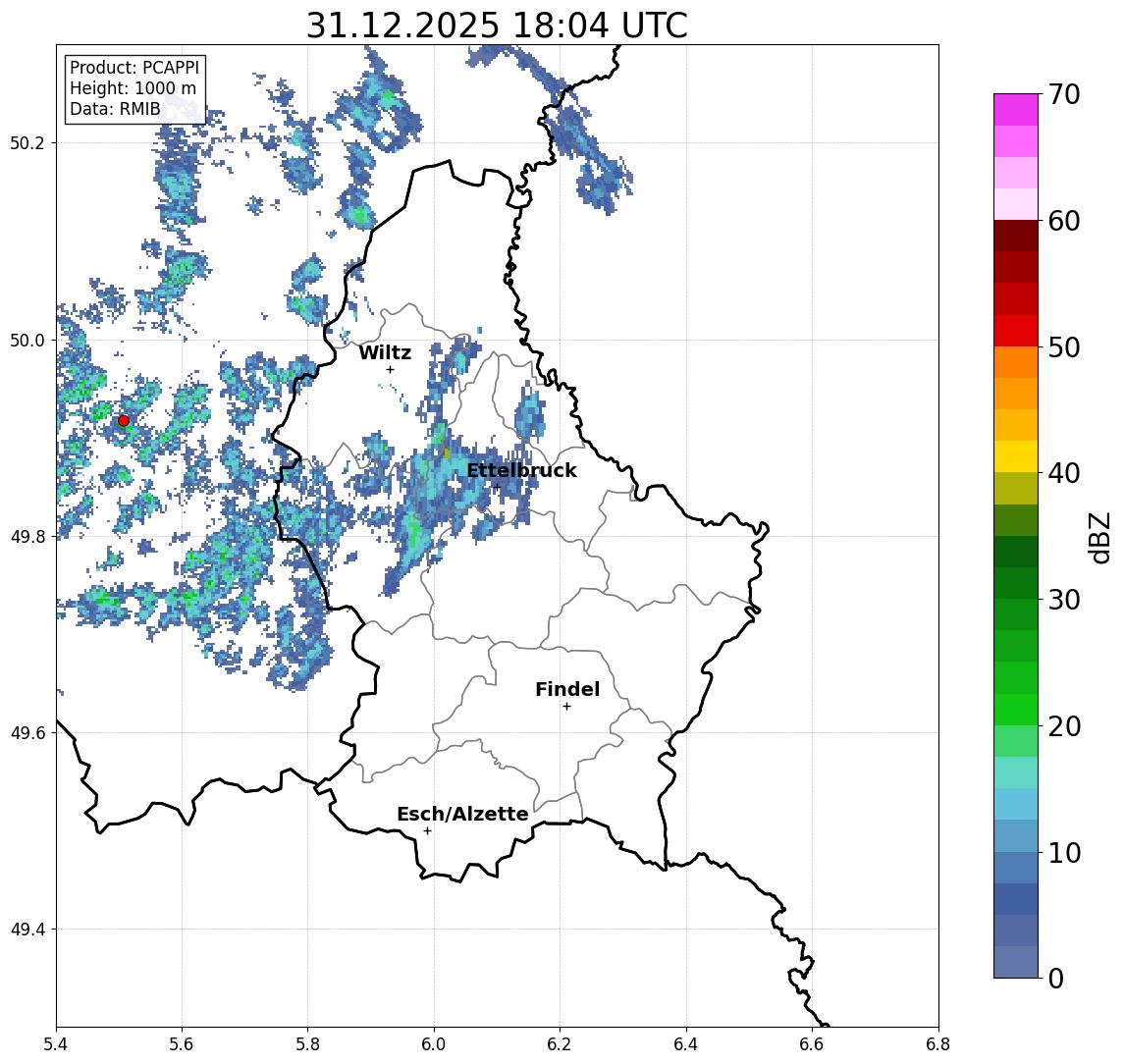
Task: Click the 31.12.2025 18:04 UTC title
Action: coord(497,26)
